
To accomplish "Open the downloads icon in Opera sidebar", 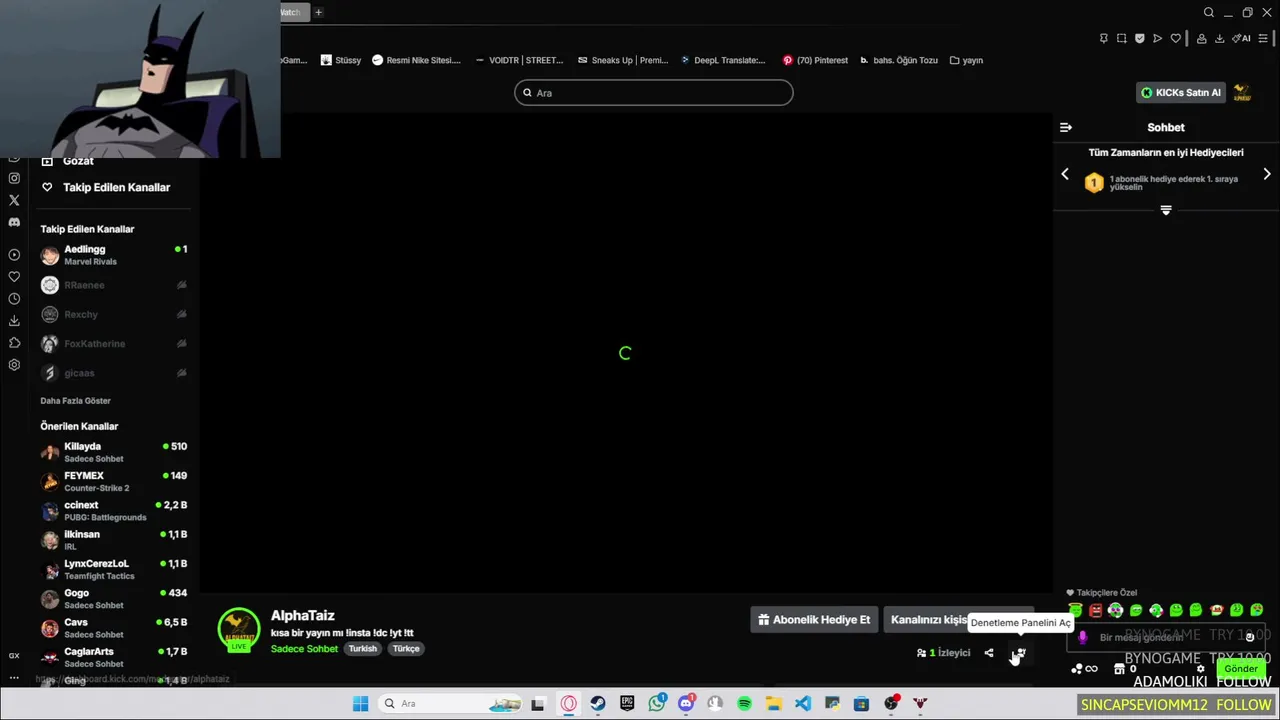I will click(x=14, y=321).
